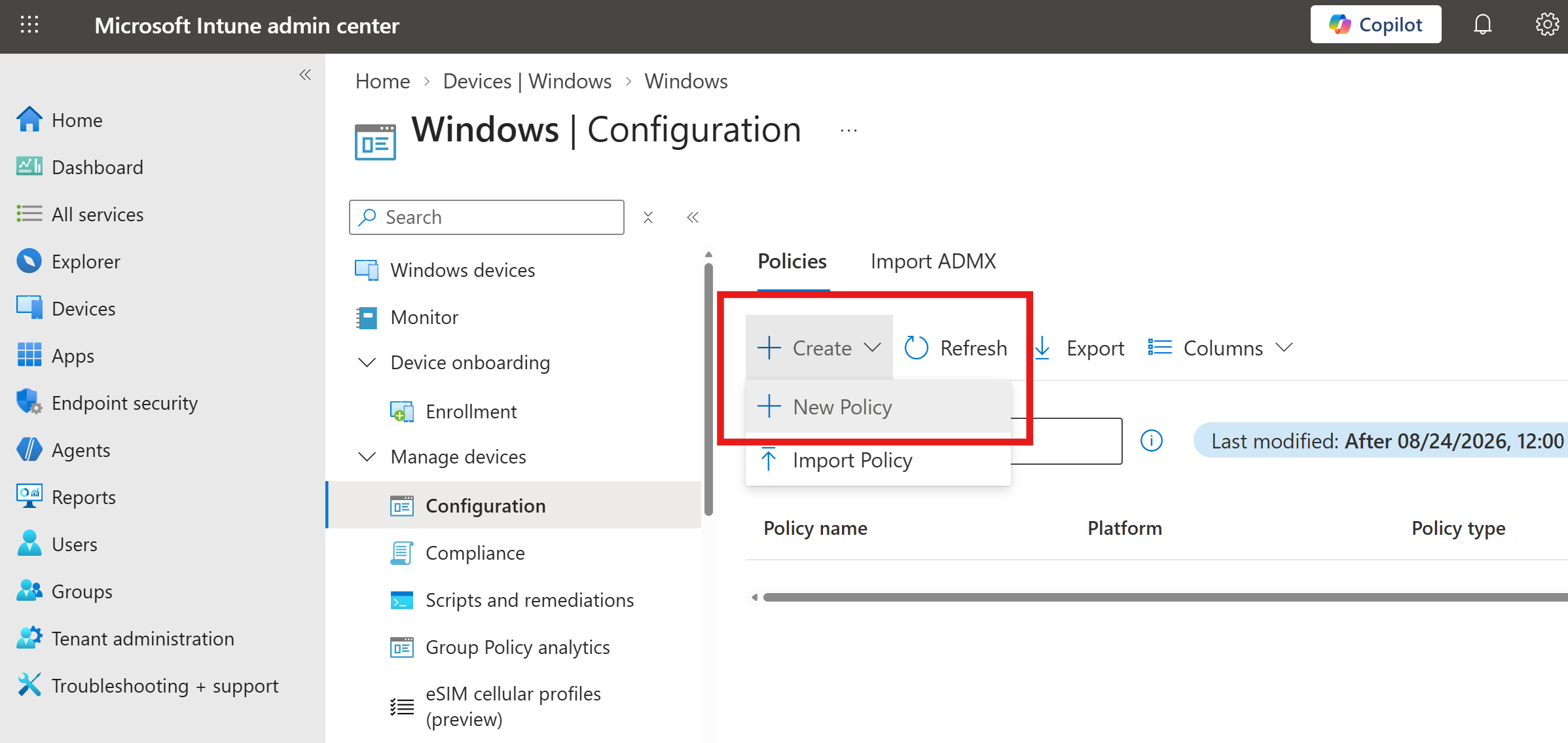
Task: Click the Endpoint security shield icon
Action: point(29,403)
